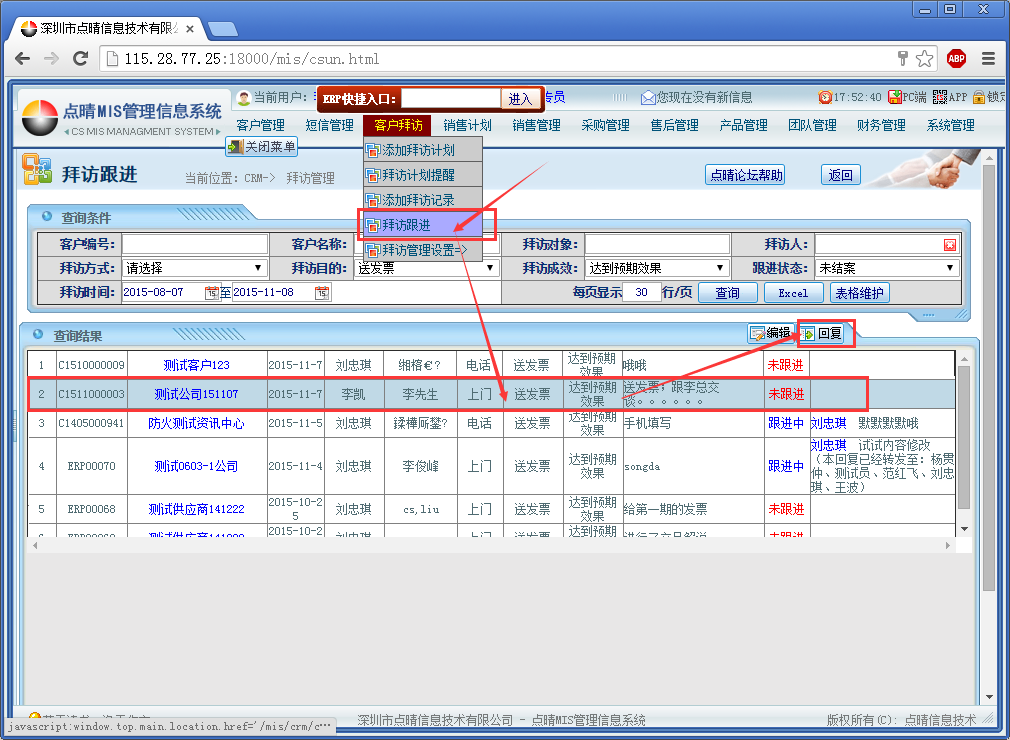Click the 关闭菜单 close menu button

tap(262, 147)
